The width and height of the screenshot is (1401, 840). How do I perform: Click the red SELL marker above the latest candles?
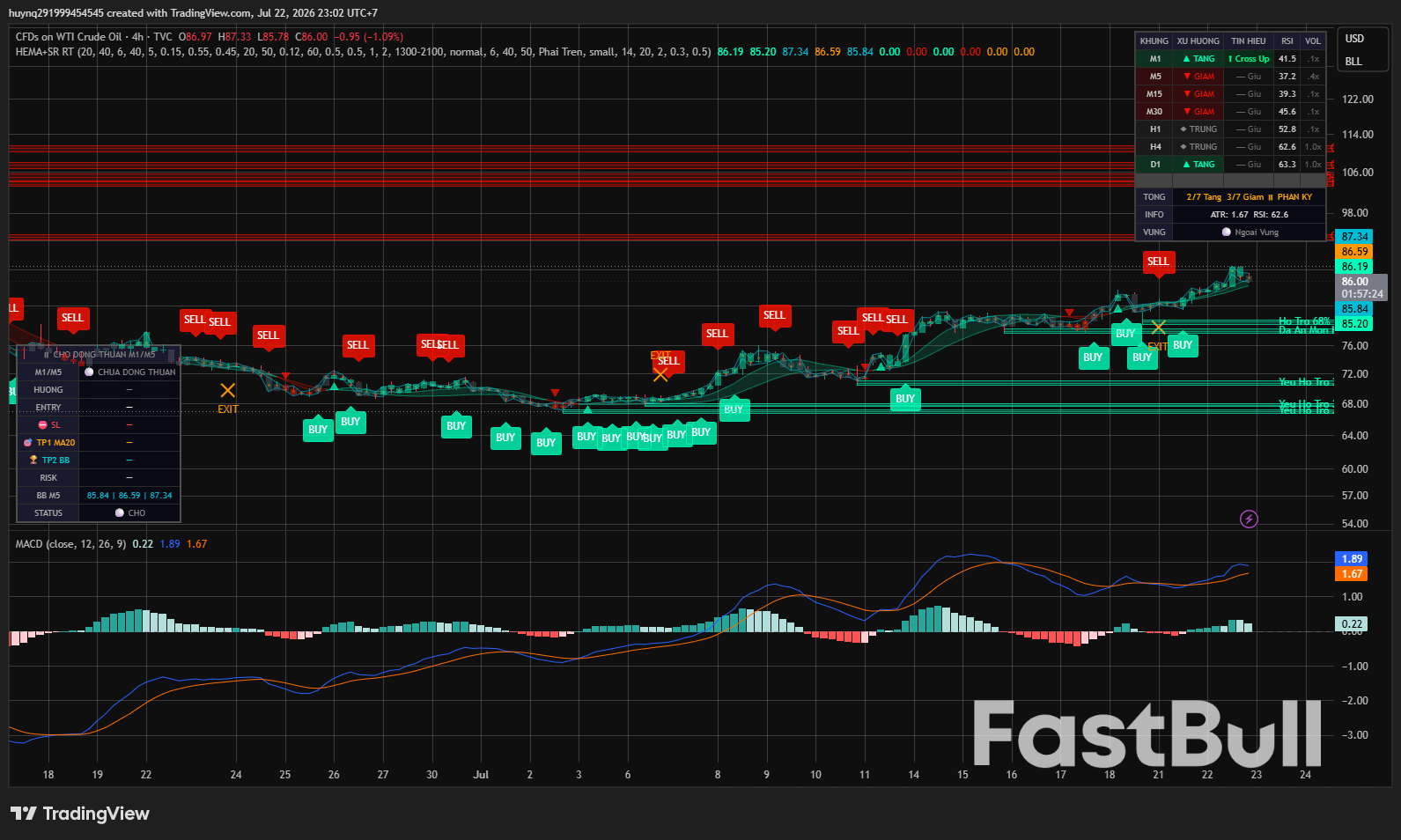click(1158, 262)
